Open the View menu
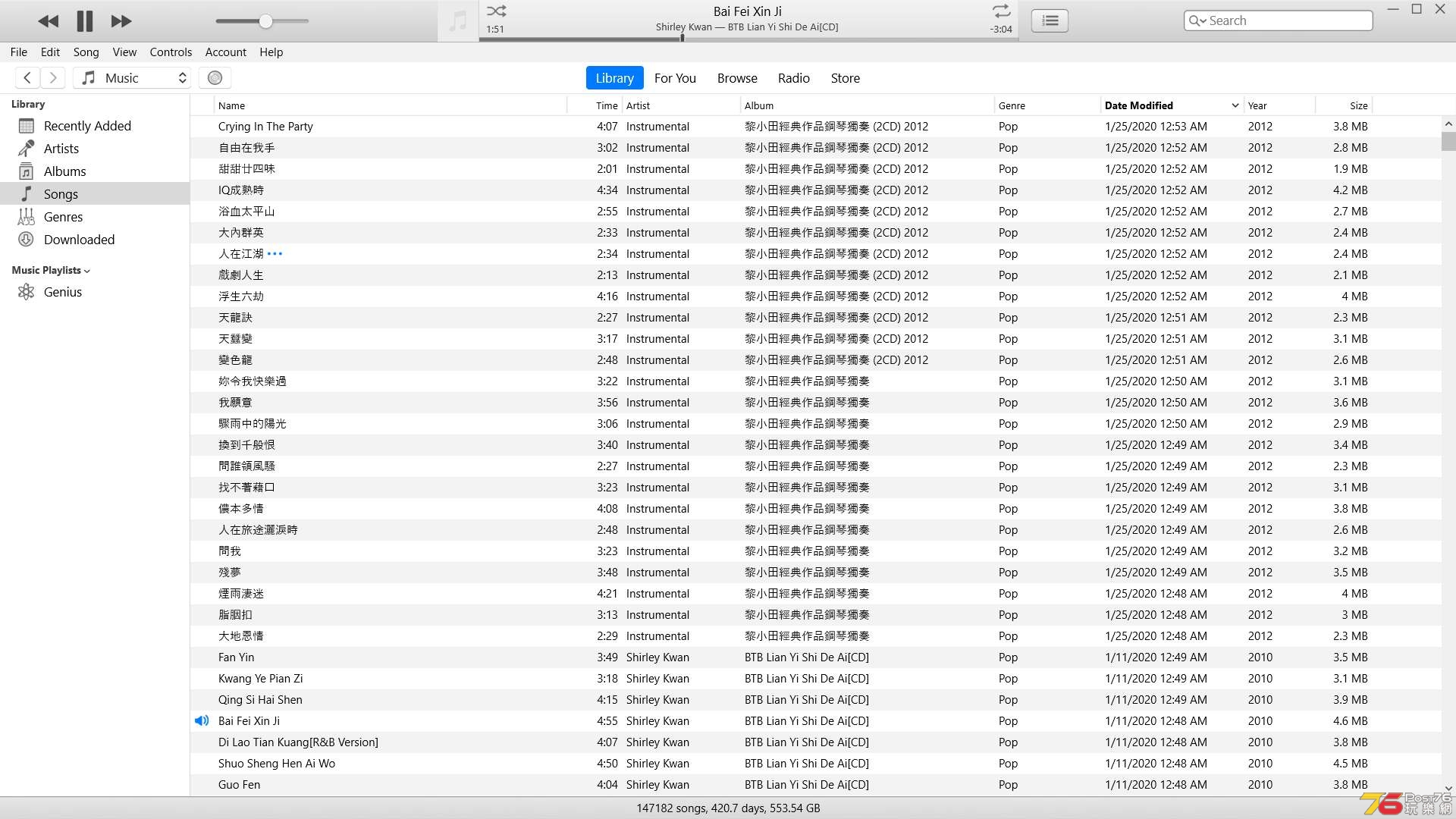The image size is (1456, 819). [x=124, y=52]
